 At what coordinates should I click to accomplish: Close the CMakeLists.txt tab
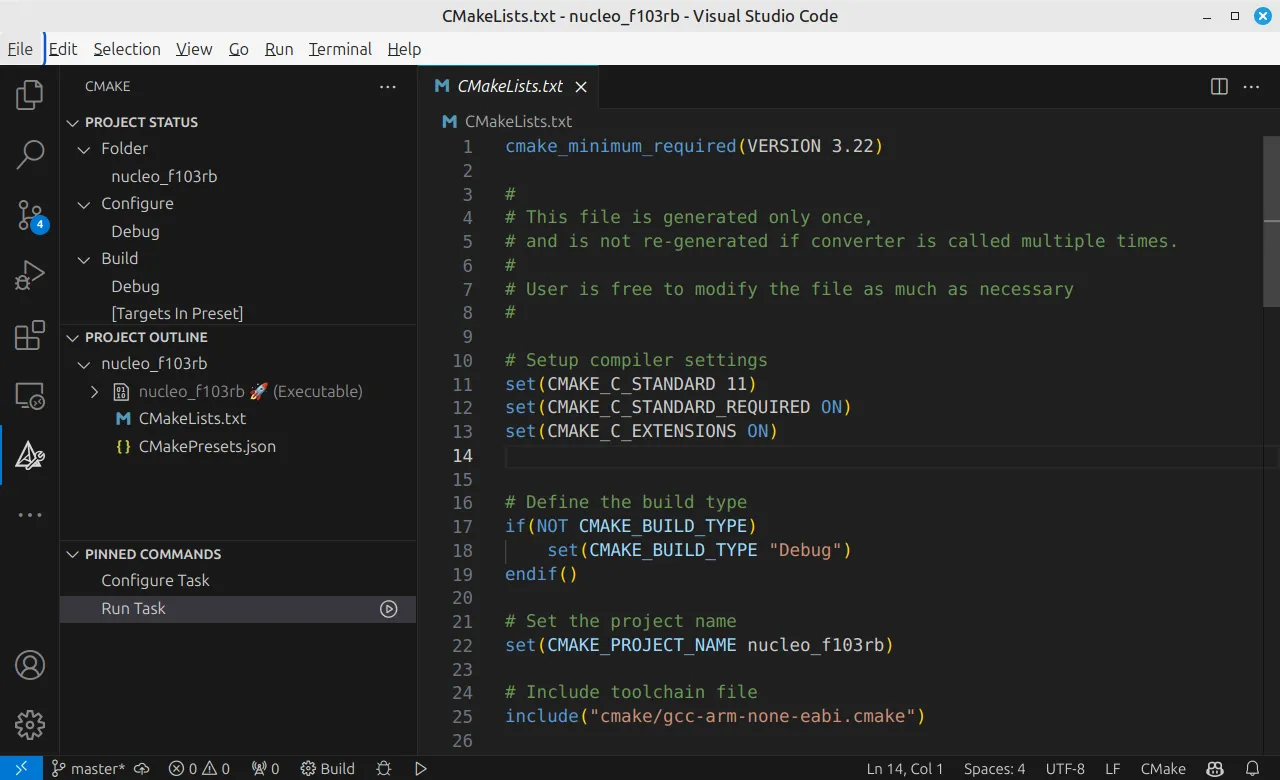(x=580, y=87)
